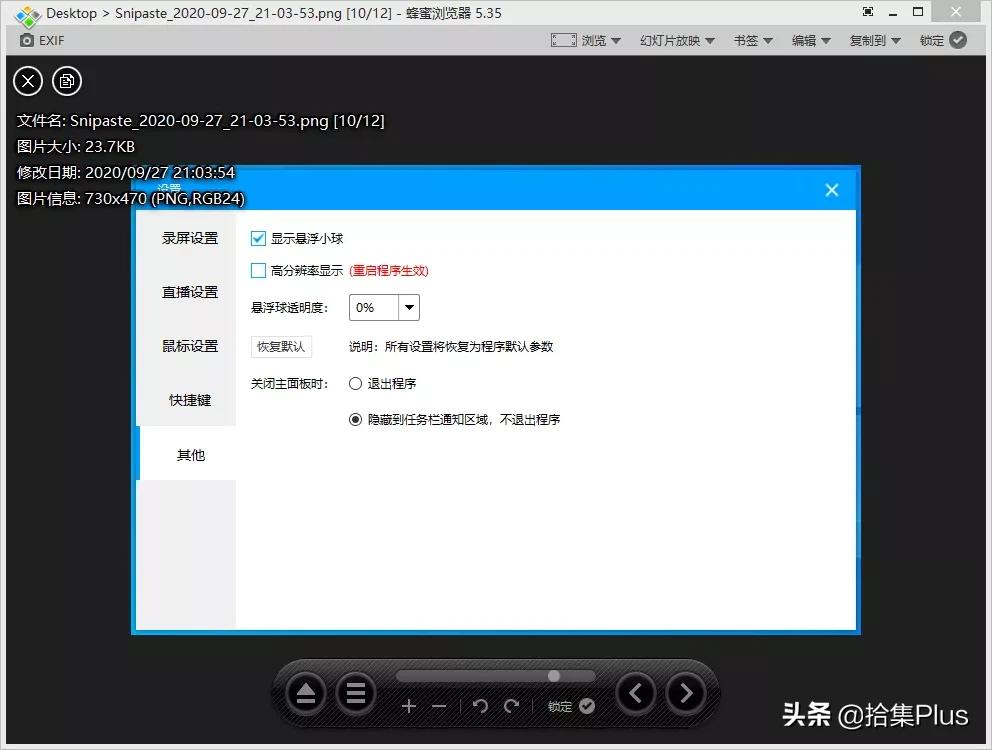
Task: Go to the next image
Action: pos(686,692)
